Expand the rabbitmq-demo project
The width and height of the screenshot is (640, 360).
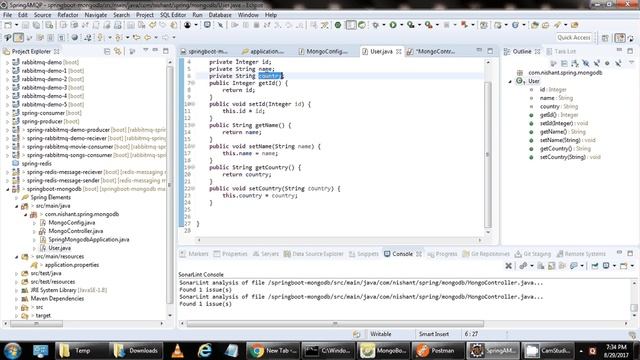coord(7,62)
